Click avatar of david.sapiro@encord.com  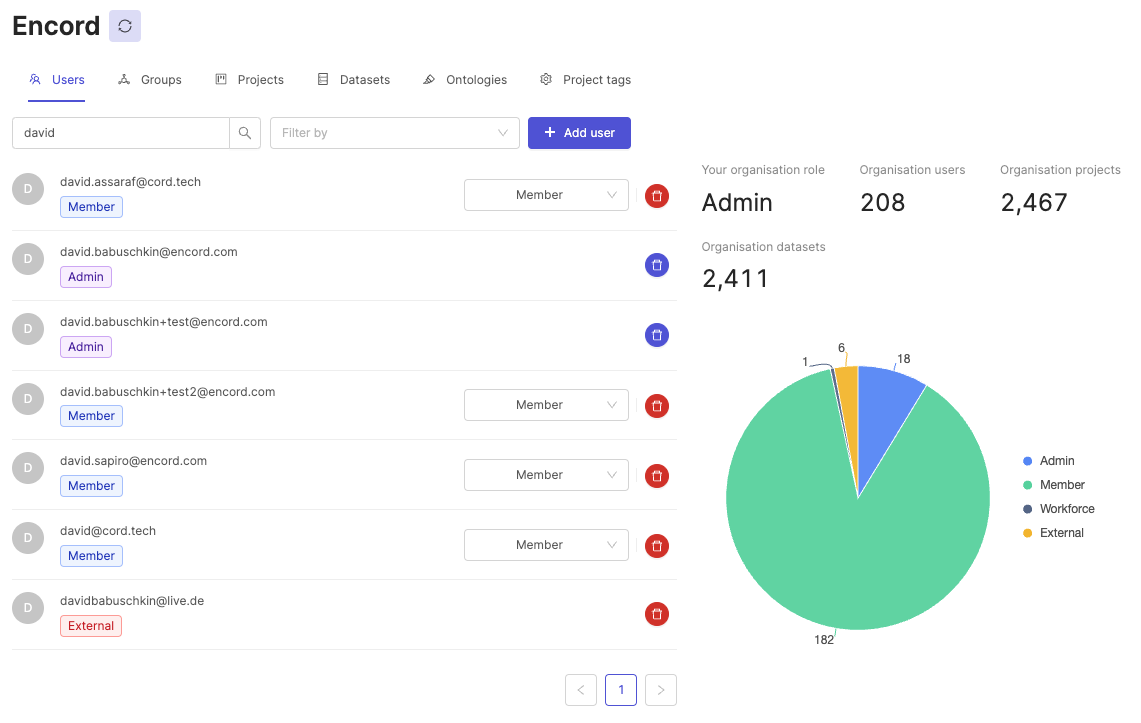pos(28,468)
